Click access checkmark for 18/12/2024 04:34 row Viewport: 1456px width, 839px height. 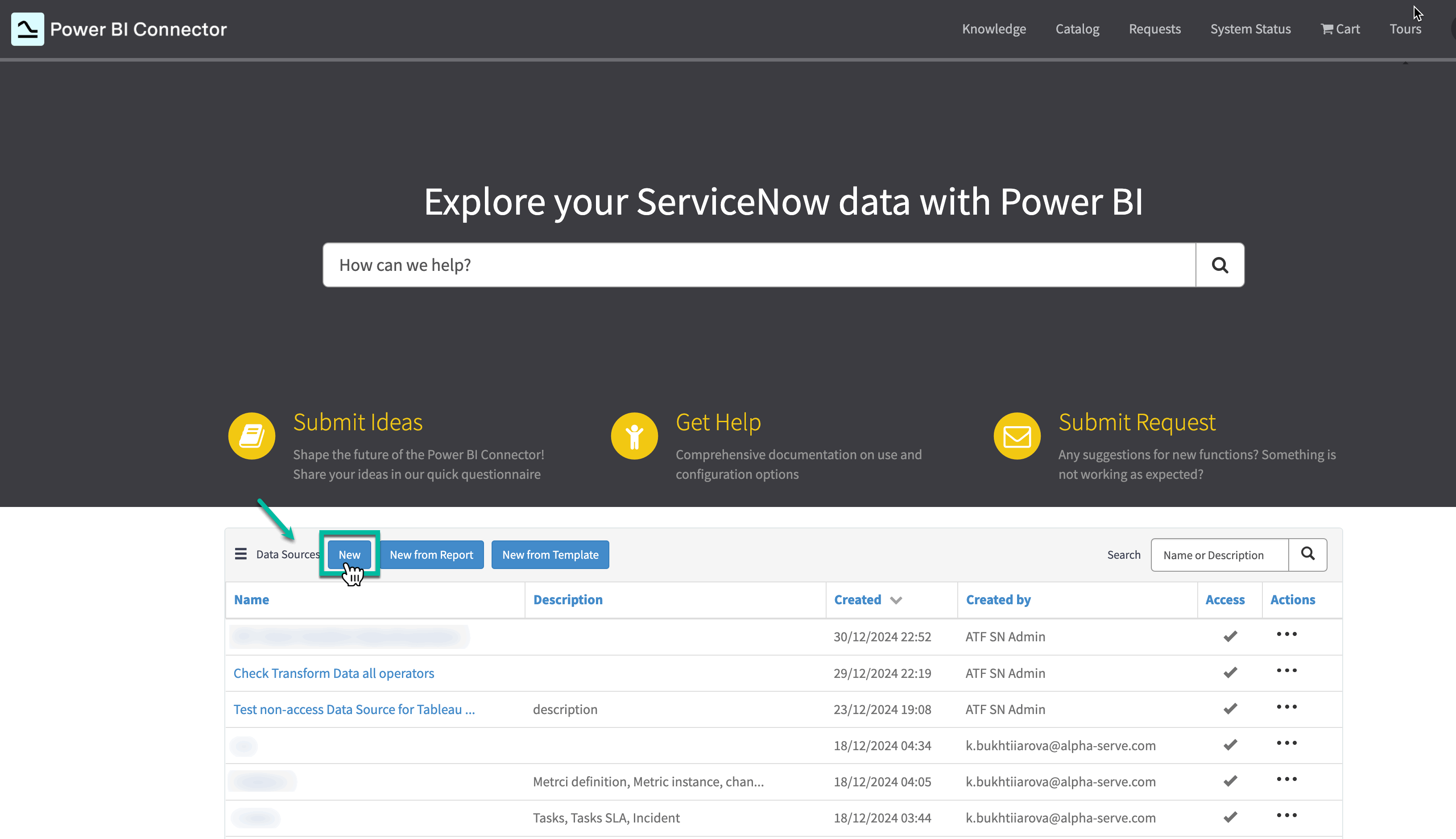point(1230,745)
